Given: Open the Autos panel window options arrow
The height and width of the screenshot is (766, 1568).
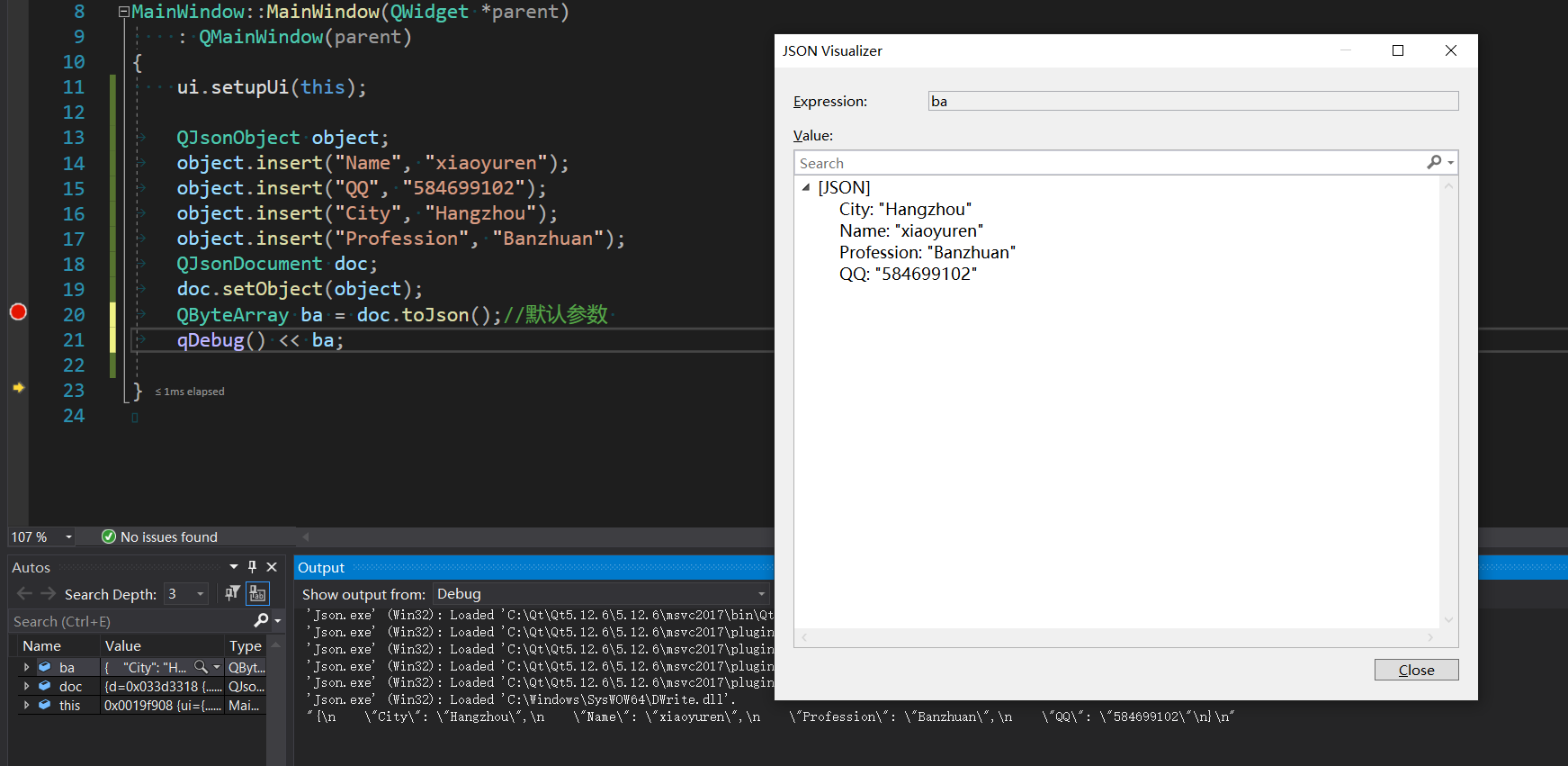Looking at the screenshot, I should tap(233, 567).
